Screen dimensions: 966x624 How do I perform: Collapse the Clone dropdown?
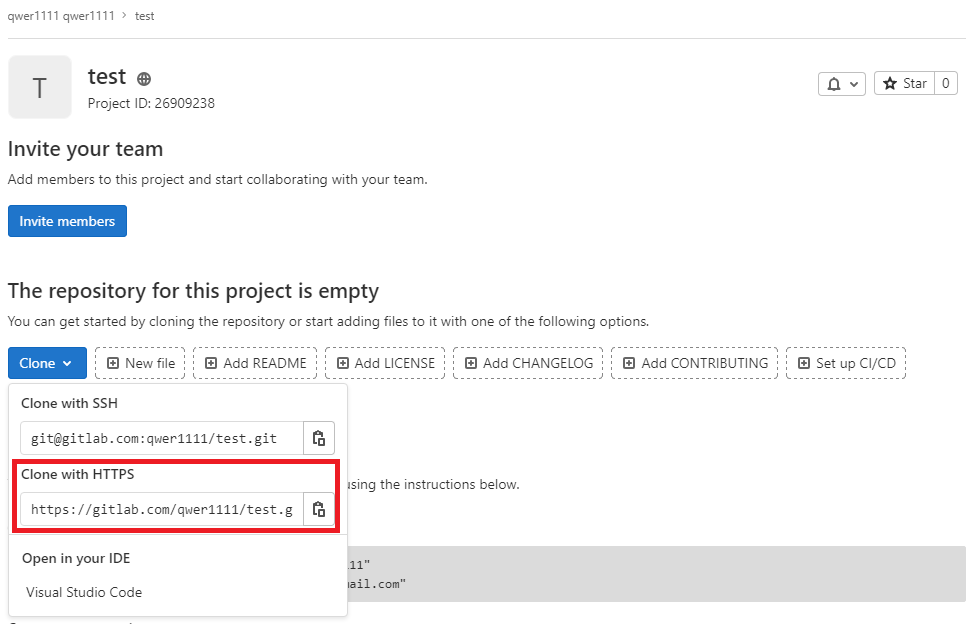46,362
